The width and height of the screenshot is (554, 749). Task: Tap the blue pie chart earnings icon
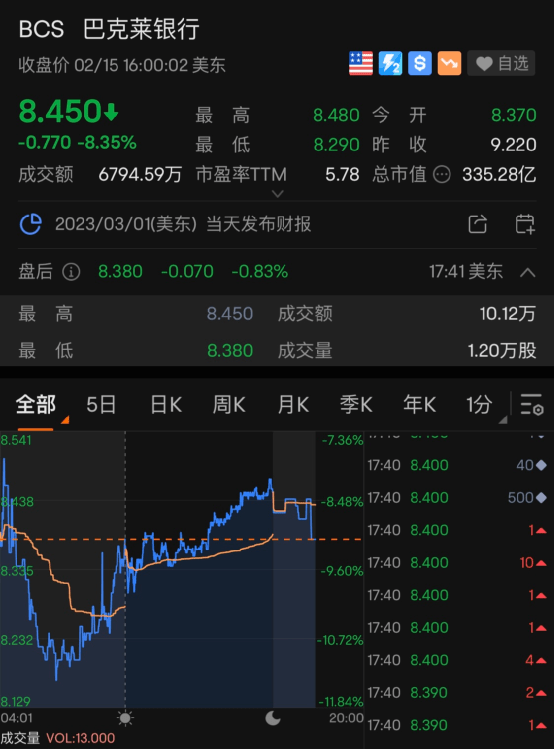point(31,224)
